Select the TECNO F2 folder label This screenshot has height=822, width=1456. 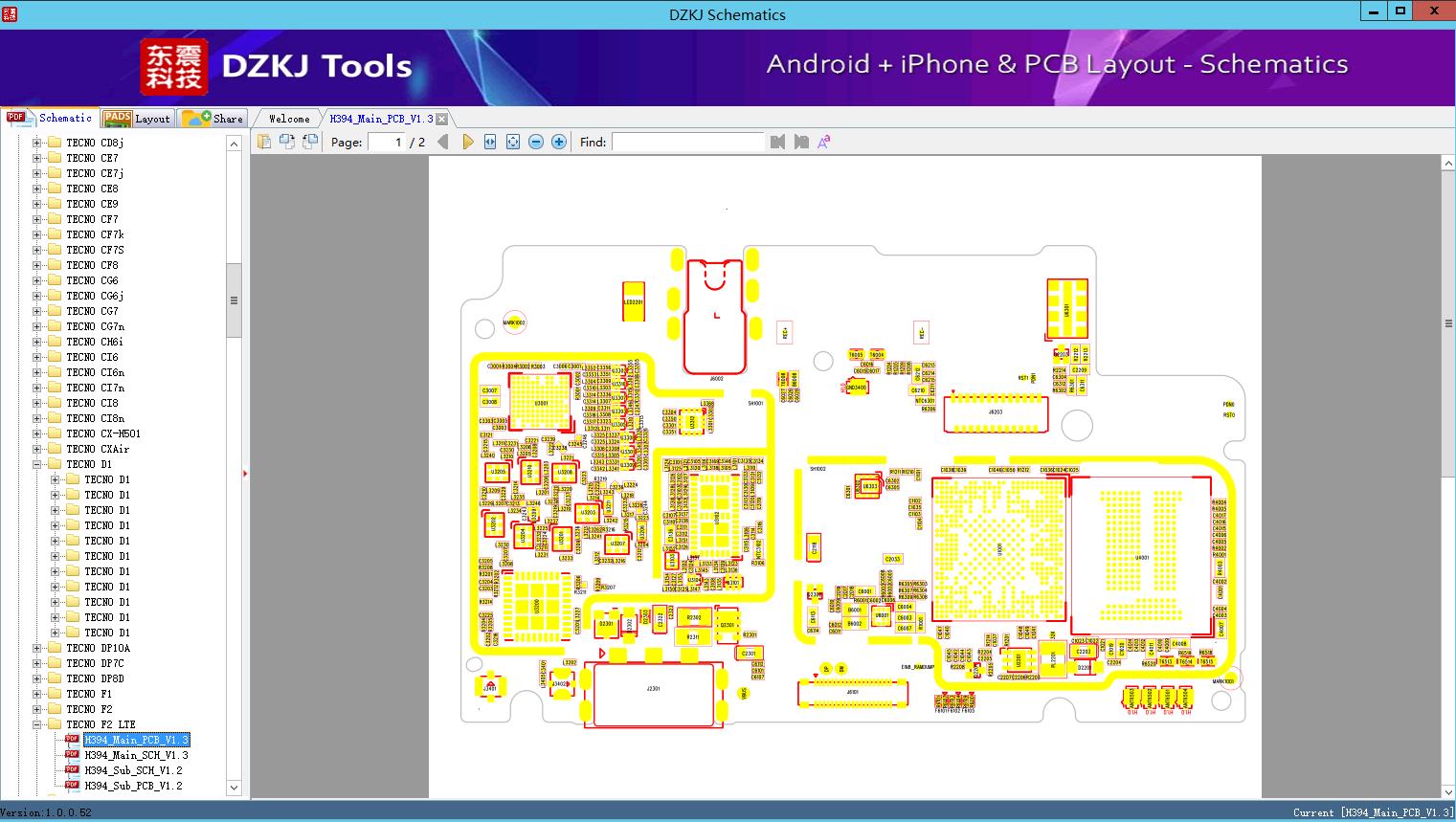(x=89, y=709)
